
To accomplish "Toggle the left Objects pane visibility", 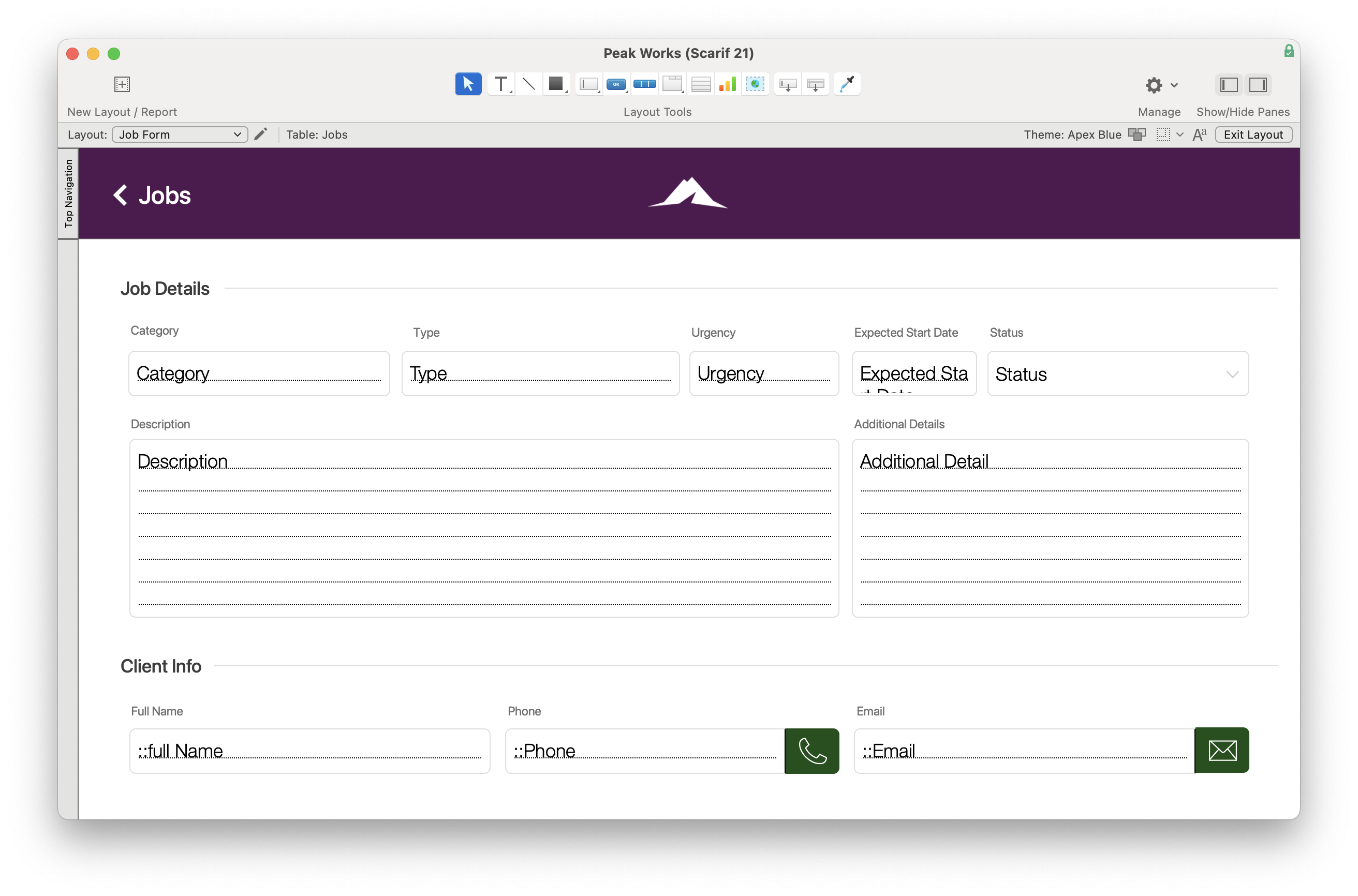I will point(1229,84).
